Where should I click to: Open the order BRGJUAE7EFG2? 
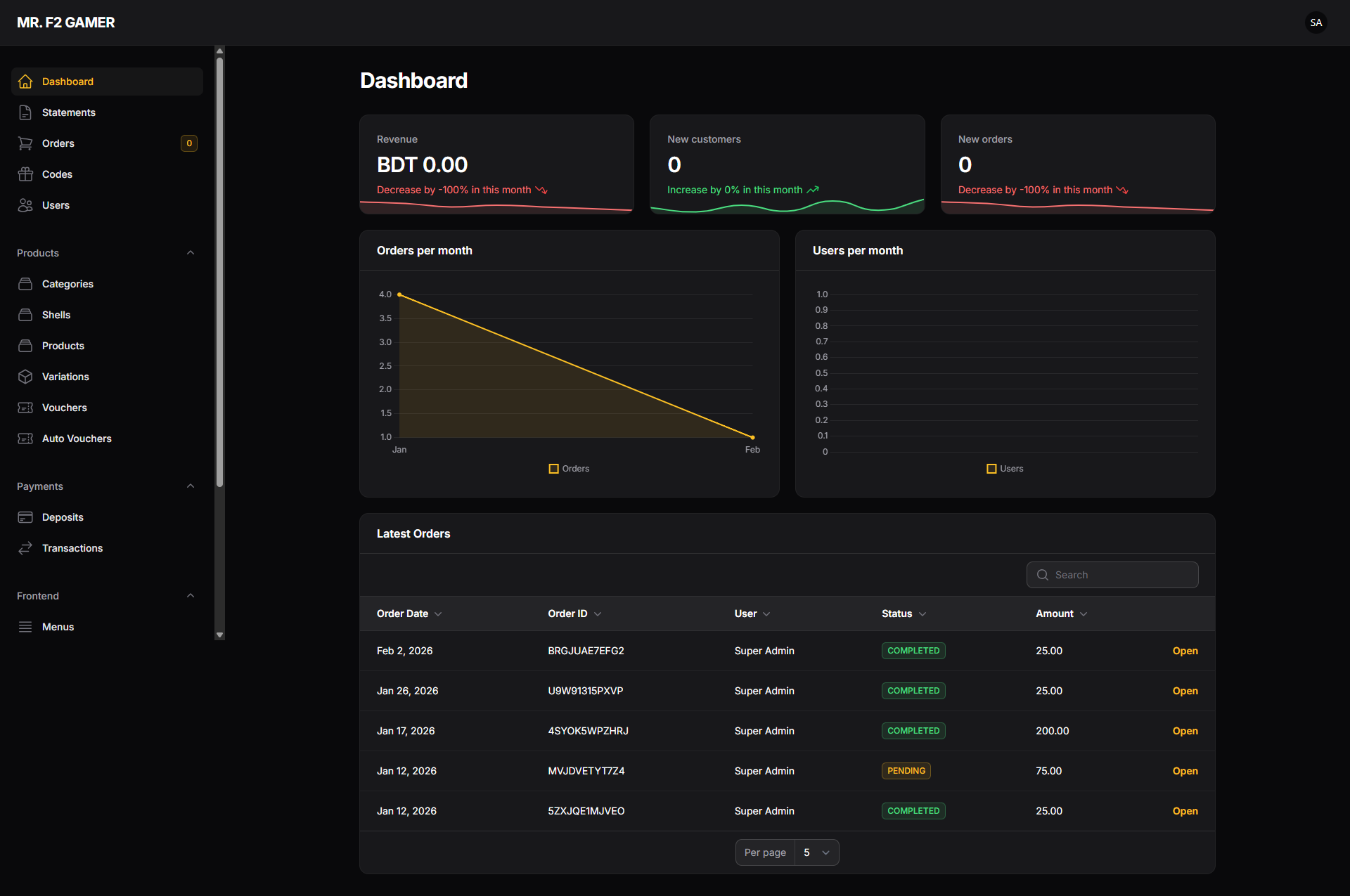(x=1185, y=651)
